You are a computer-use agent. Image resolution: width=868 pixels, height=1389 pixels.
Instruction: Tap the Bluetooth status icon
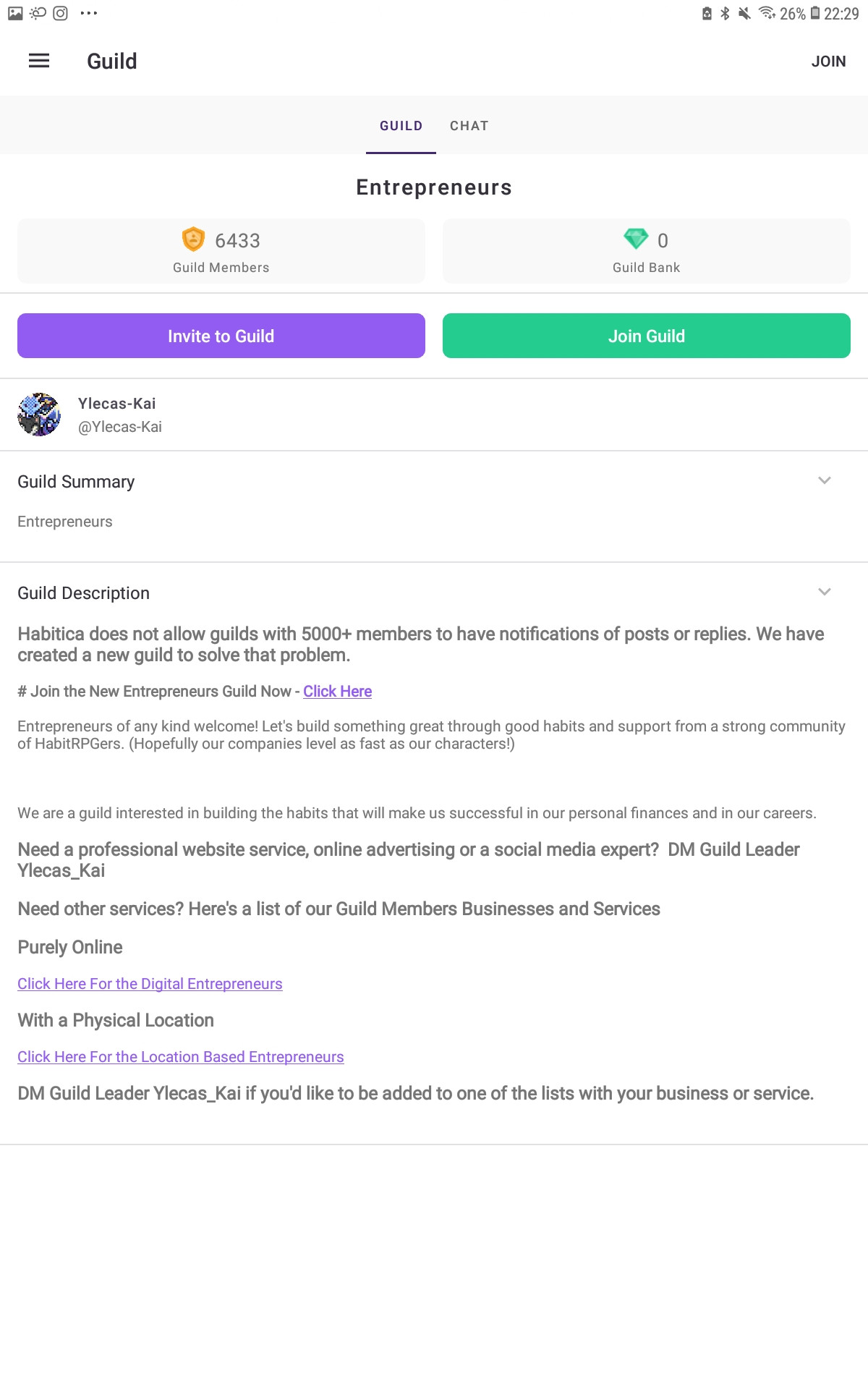click(x=725, y=13)
